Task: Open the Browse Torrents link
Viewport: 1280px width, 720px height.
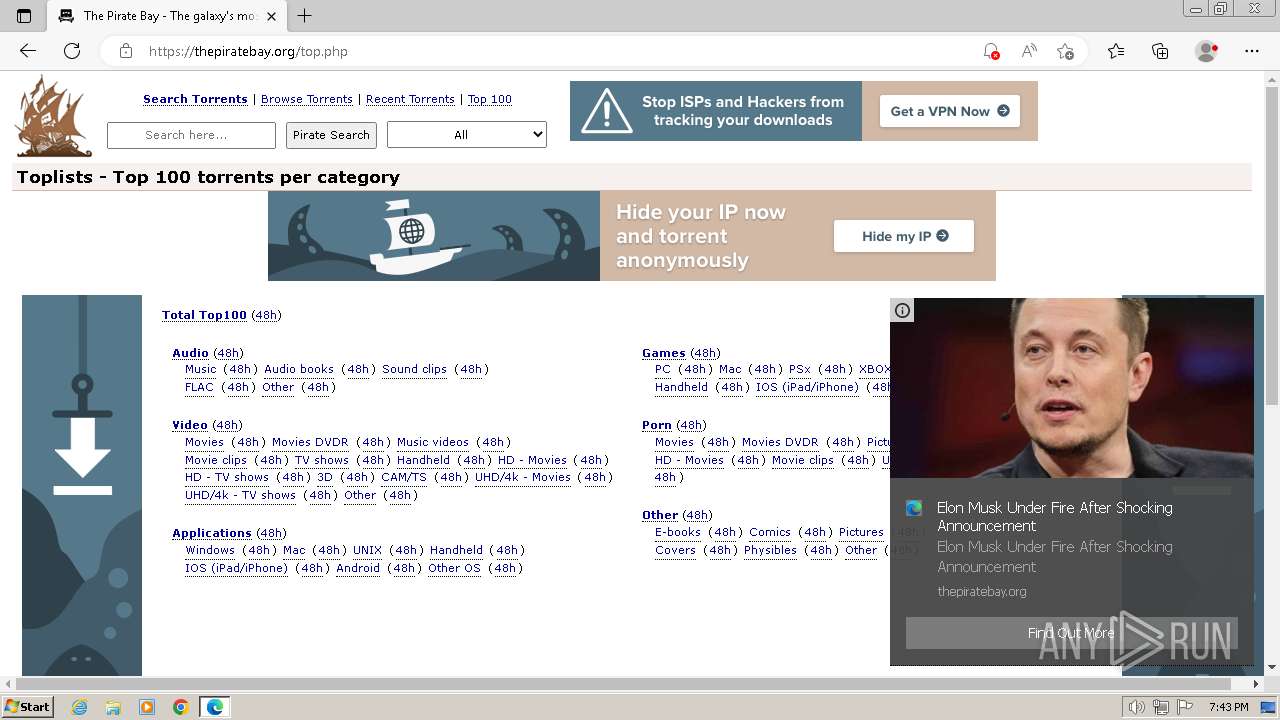Action: pos(307,99)
